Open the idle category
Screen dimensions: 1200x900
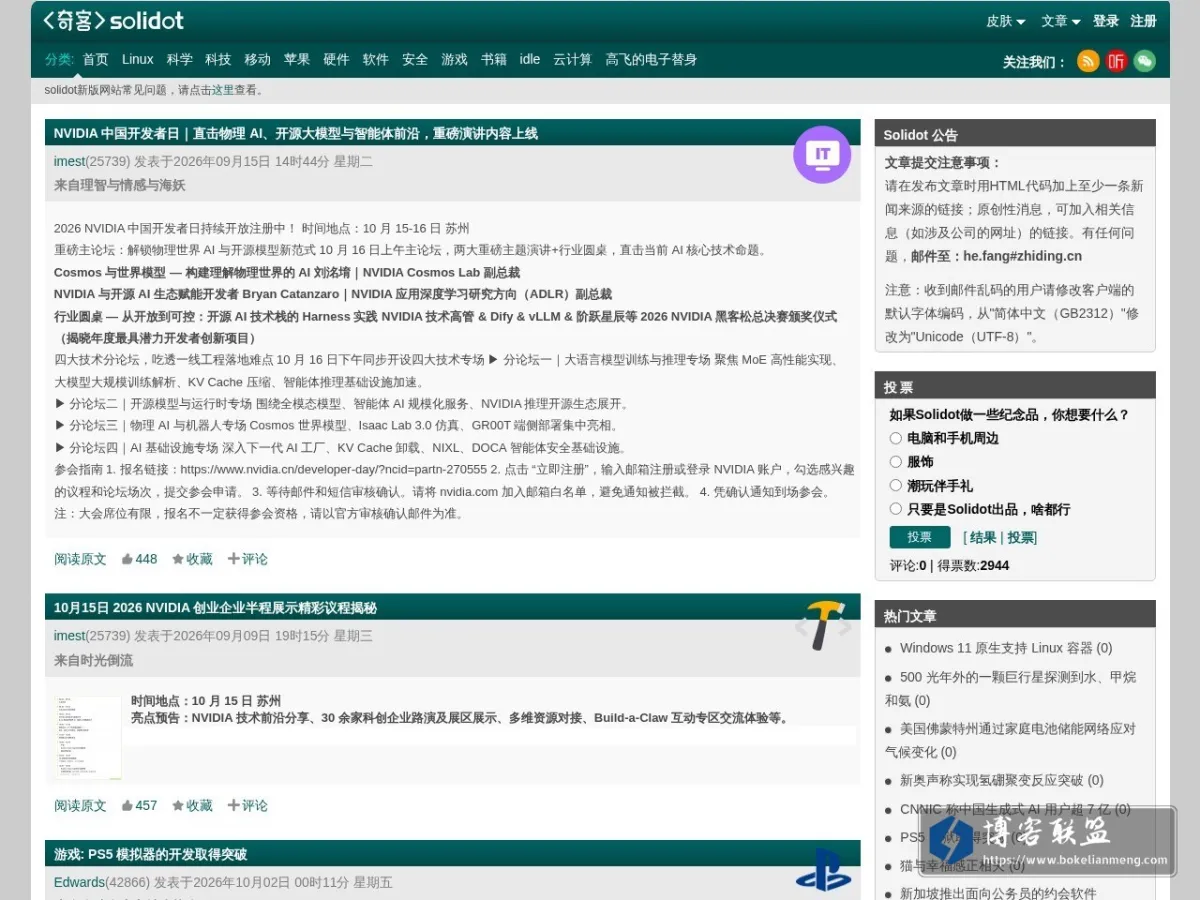point(530,59)
